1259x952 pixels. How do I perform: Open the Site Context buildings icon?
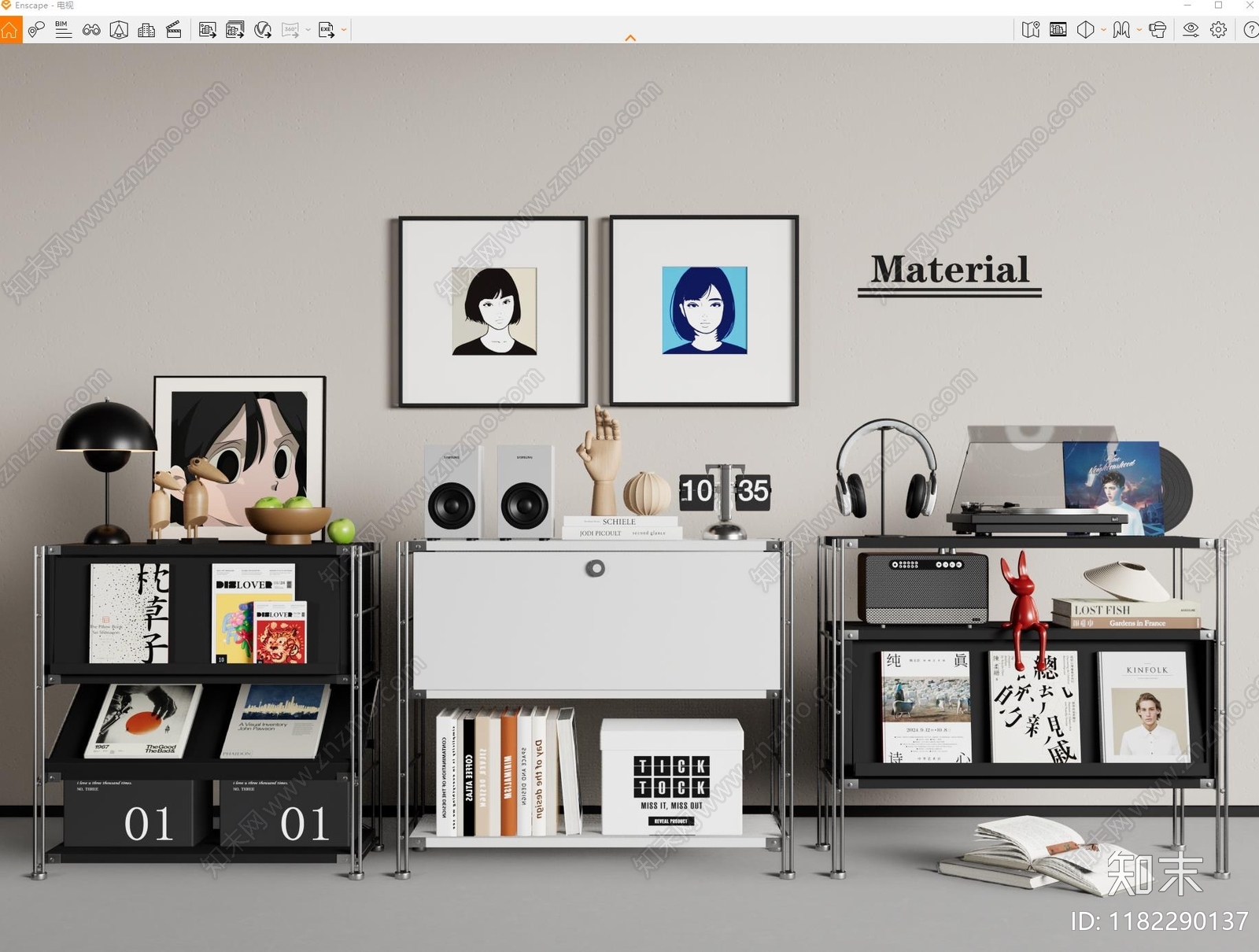[x=146, y=30]
